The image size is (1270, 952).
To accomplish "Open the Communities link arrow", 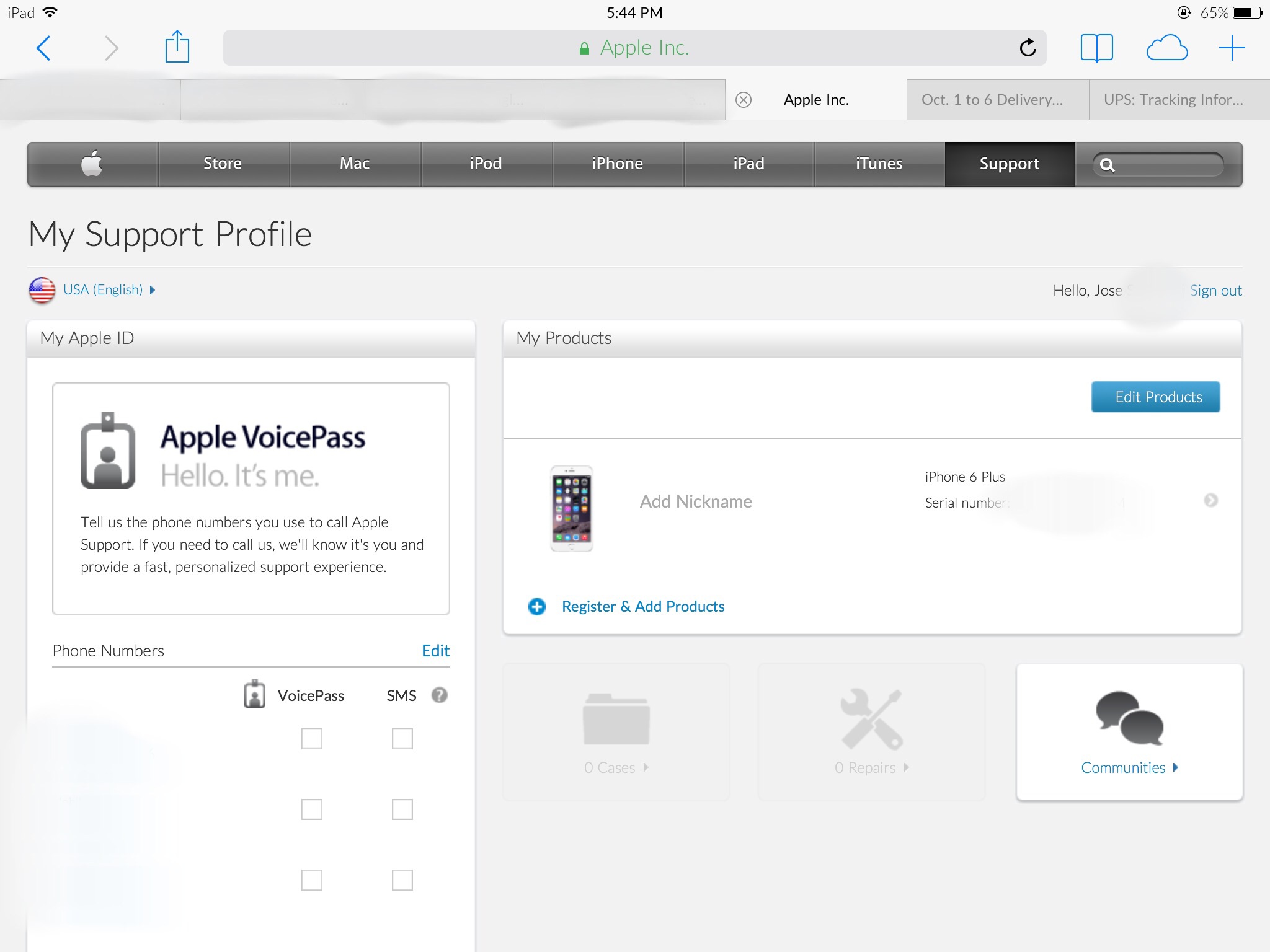I will (1175, 767).
